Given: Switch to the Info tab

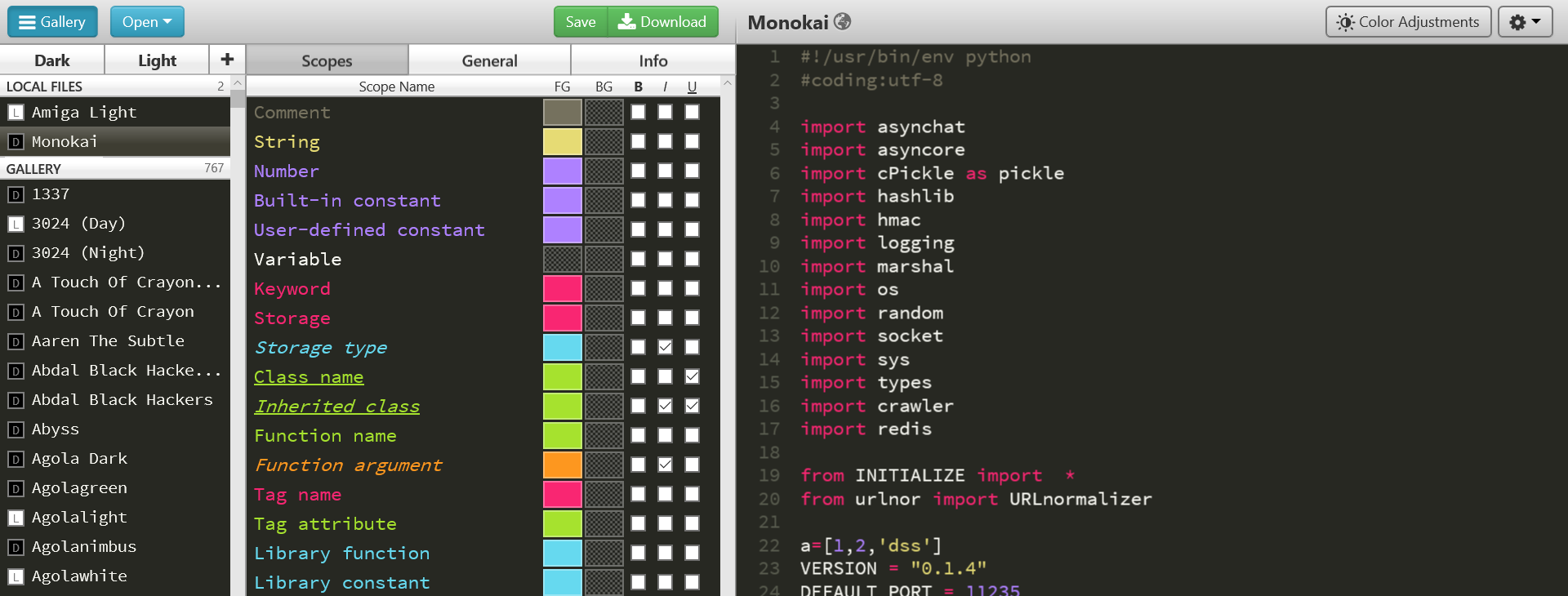Looking at the screenshot, I should click(653, 60).
